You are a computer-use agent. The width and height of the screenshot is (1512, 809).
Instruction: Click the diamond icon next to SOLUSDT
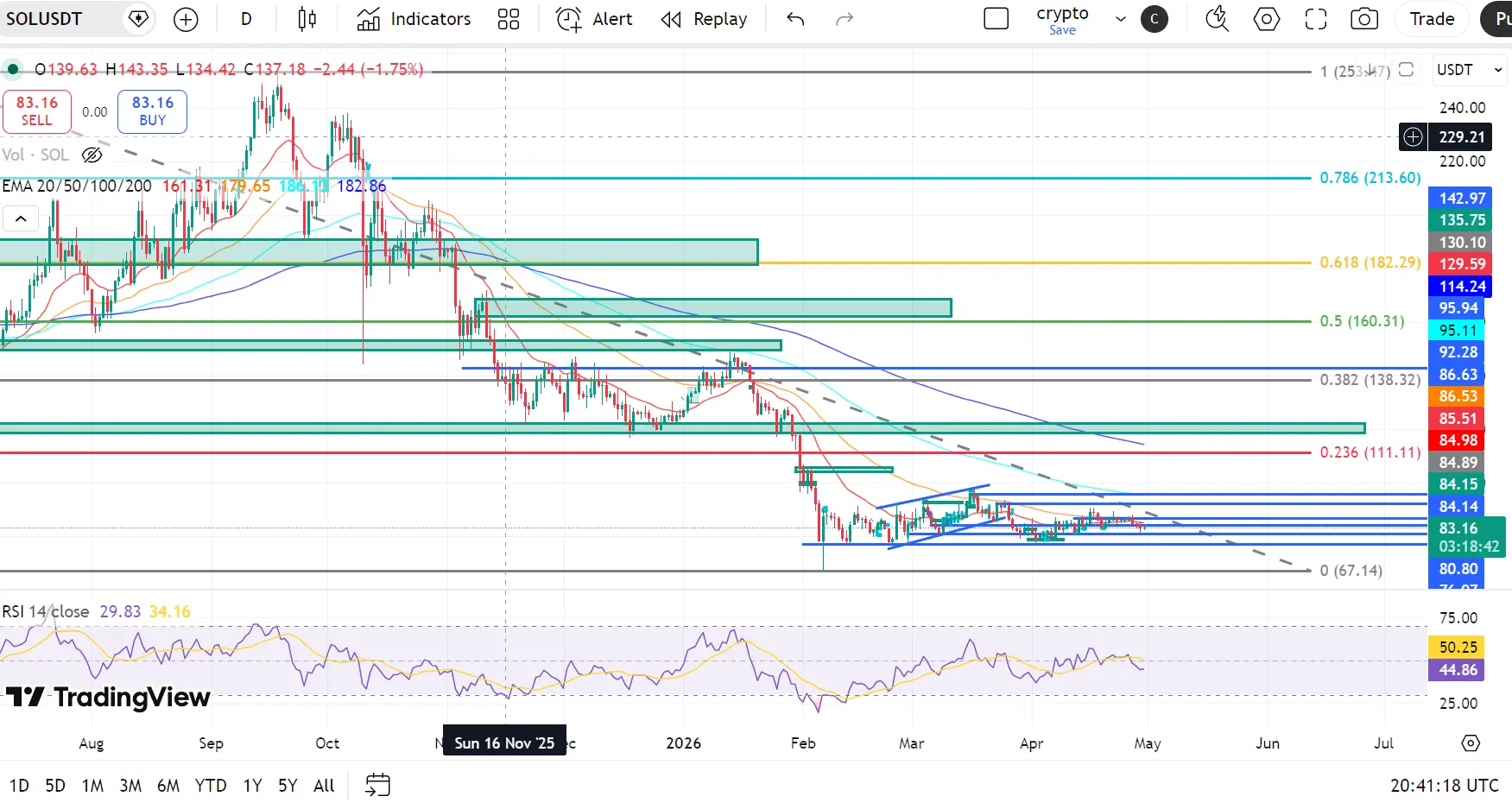[x=138, y=19]
